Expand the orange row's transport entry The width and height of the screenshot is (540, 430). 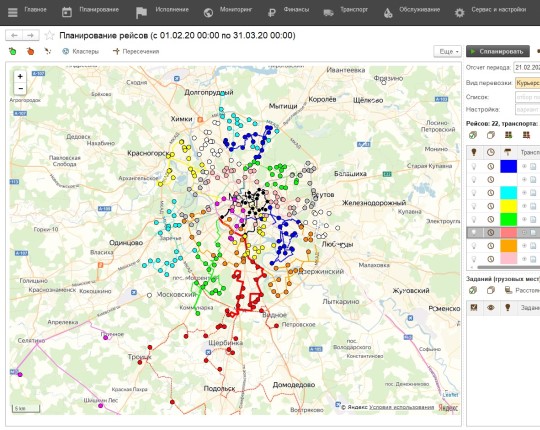pos(524,246)
